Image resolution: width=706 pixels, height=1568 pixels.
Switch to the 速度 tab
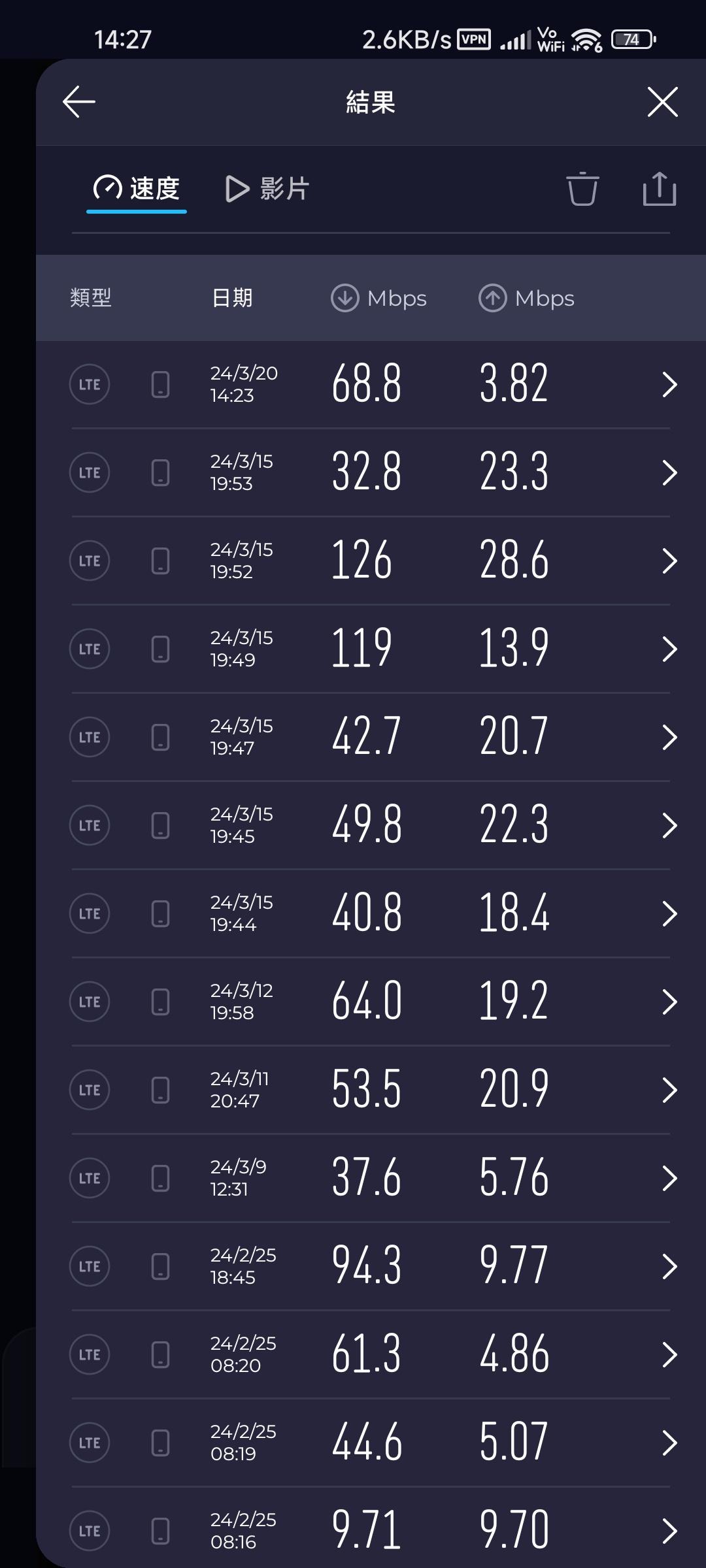(x=137, y=189)
